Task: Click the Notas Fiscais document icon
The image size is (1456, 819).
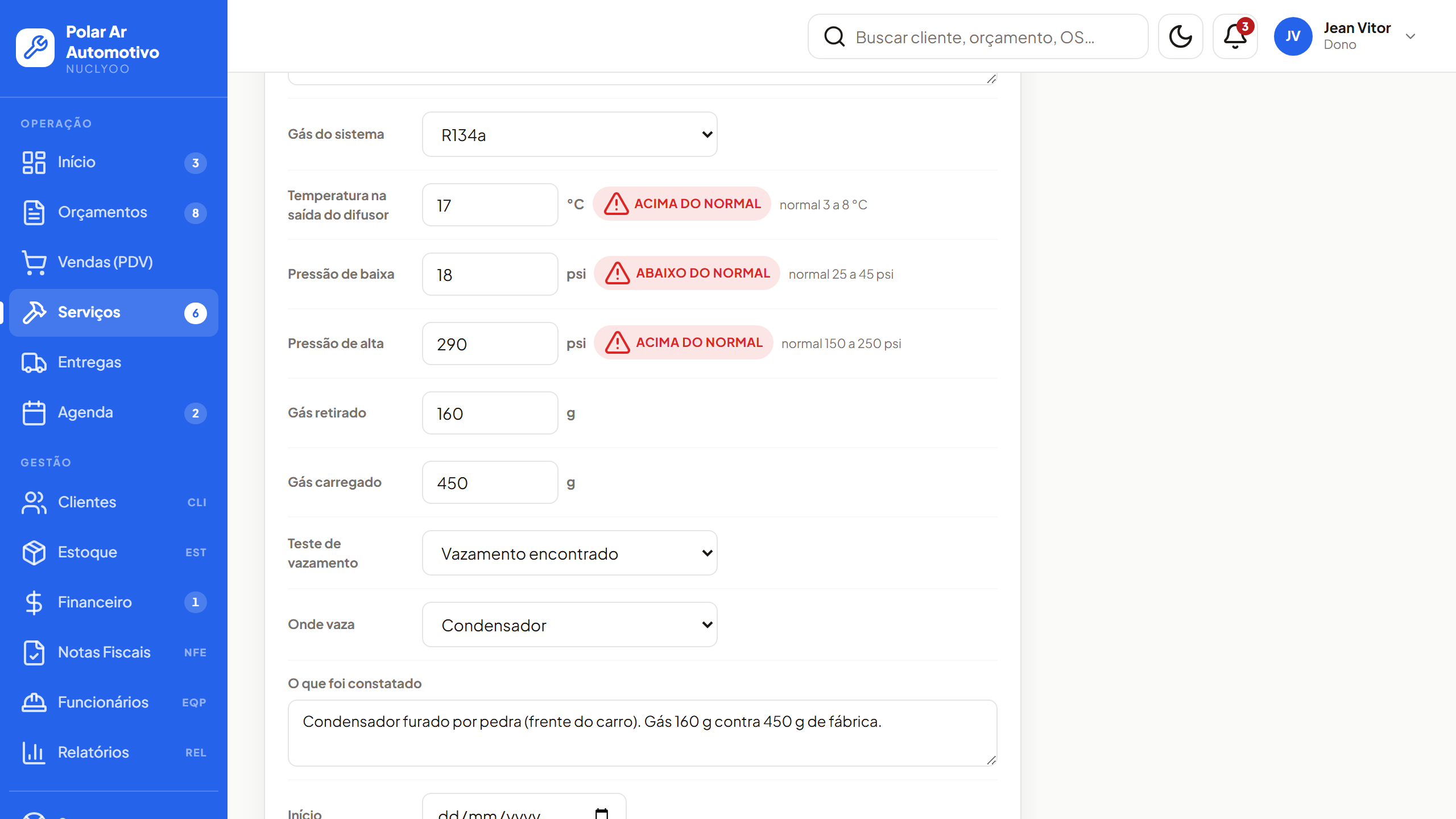Action: 34,652
